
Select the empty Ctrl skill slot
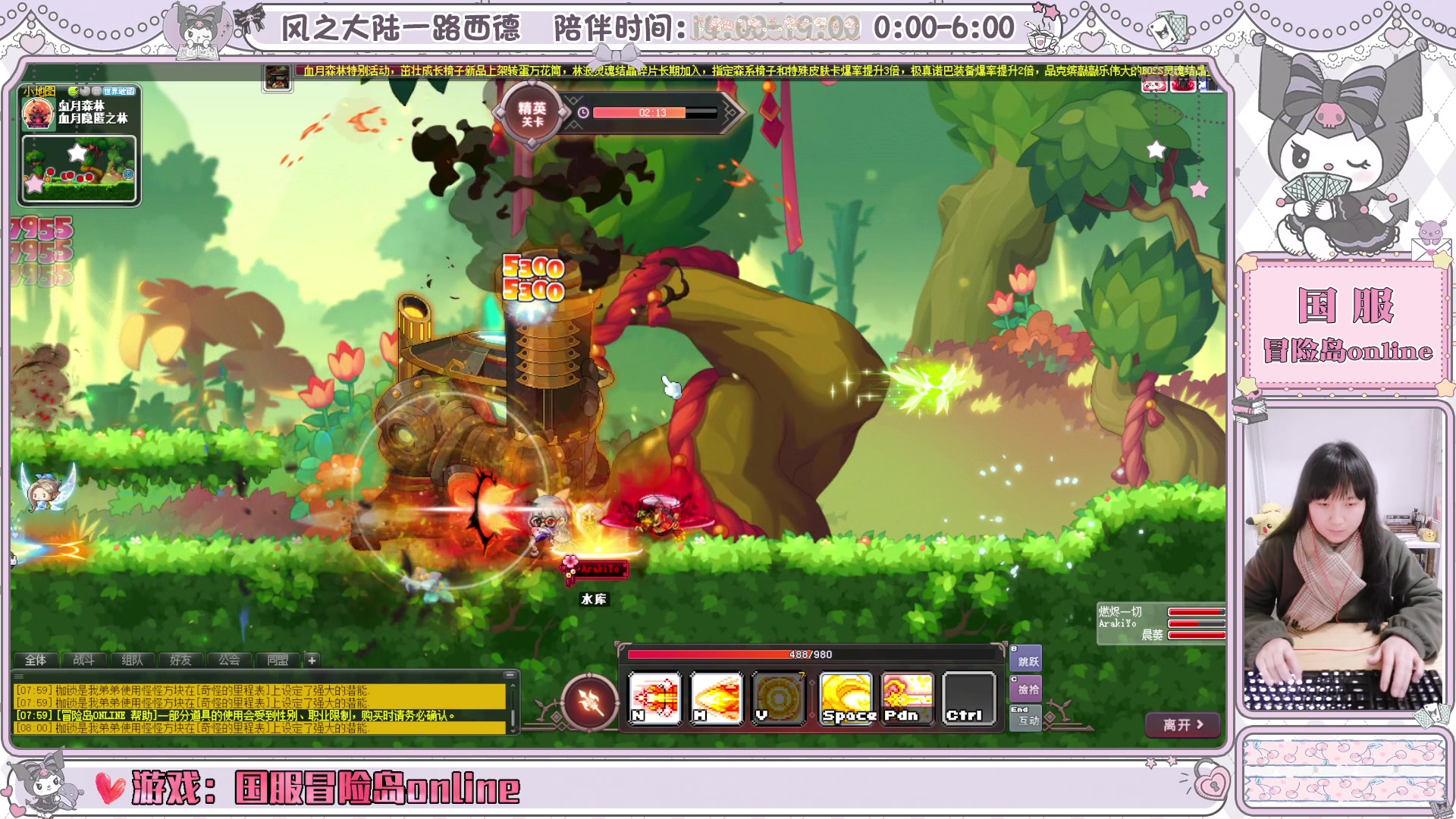tap(969, 698)
